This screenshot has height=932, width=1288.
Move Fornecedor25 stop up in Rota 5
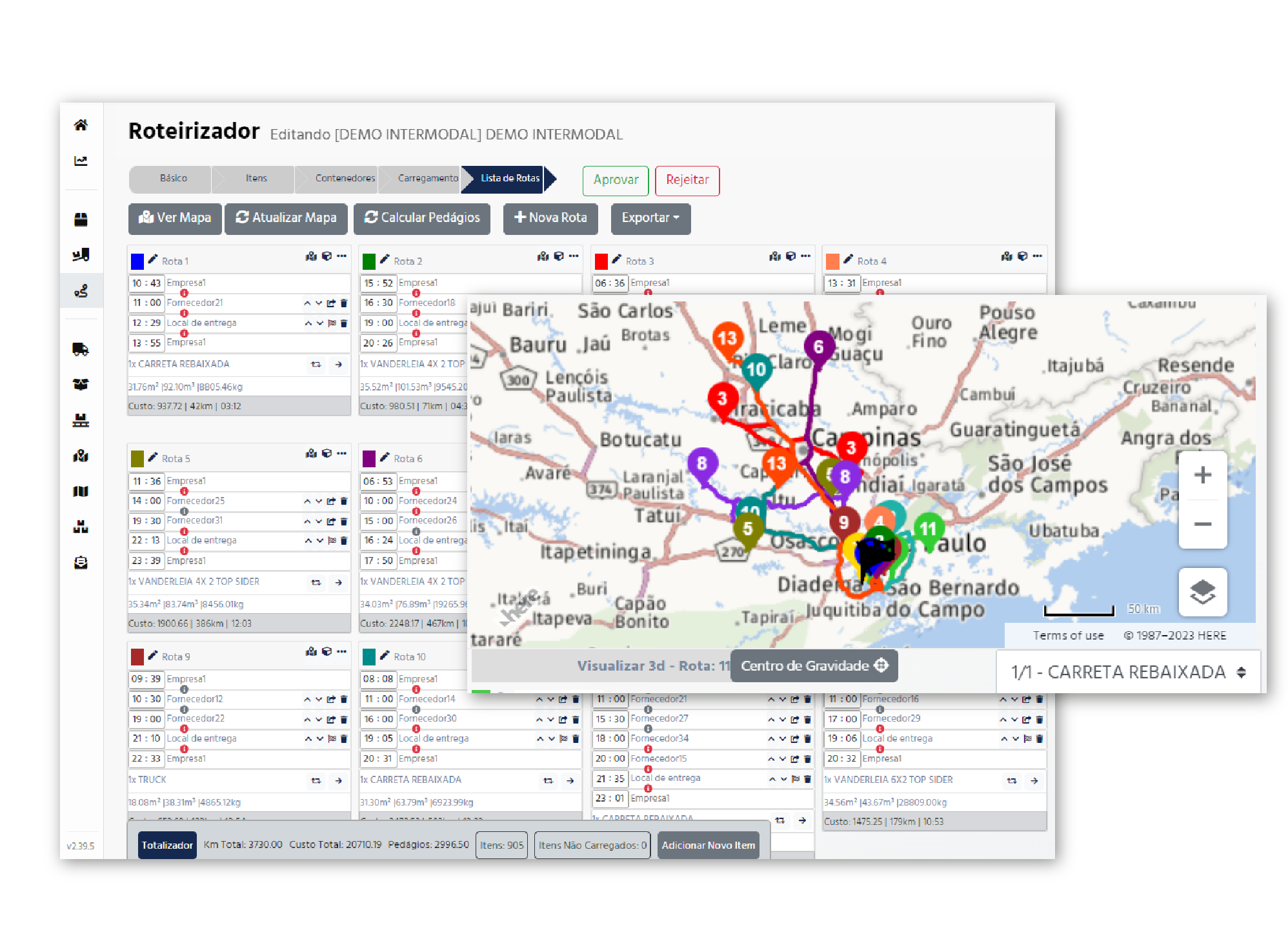tap(307, 501)
